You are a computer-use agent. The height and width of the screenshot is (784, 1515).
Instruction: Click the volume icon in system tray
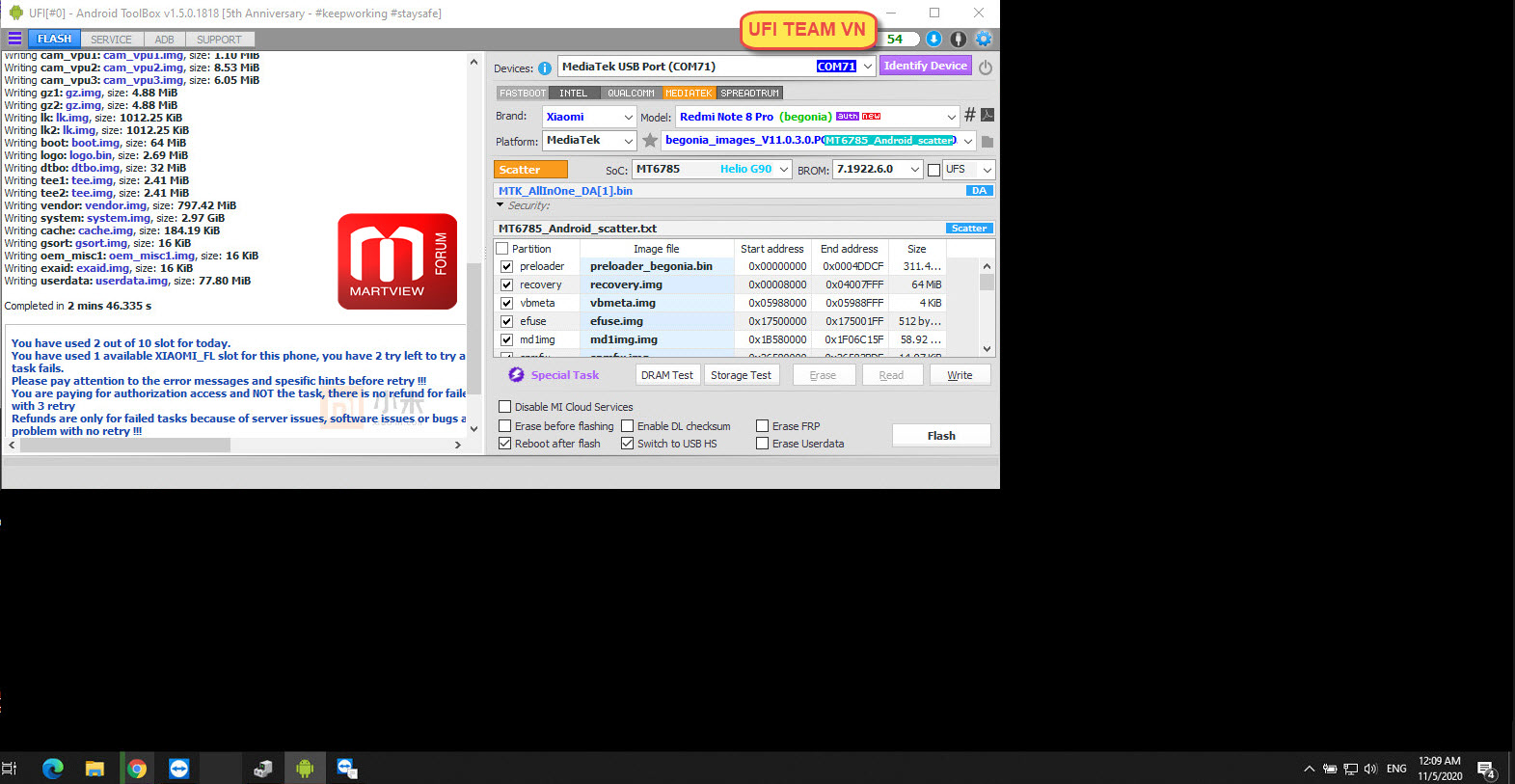(x=1370, y=769)
